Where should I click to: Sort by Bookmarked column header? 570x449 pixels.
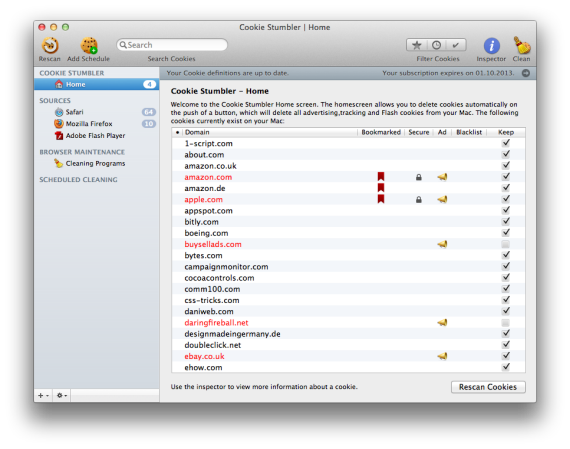pos(381,132)
